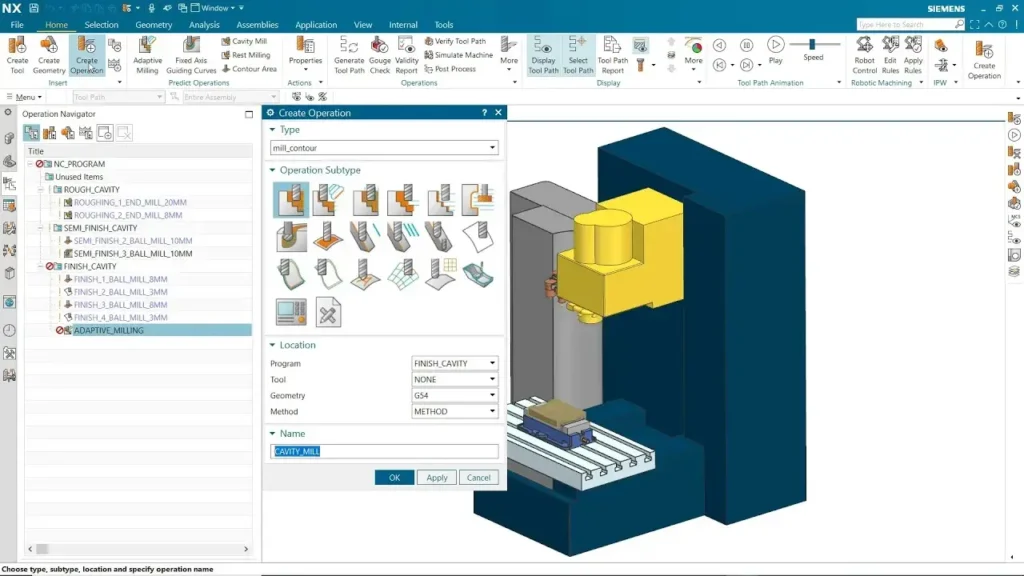The height and width of the screenshot is (576, 1024).
Task: Collapse the Location section
Action: click(x=272, y=345)
